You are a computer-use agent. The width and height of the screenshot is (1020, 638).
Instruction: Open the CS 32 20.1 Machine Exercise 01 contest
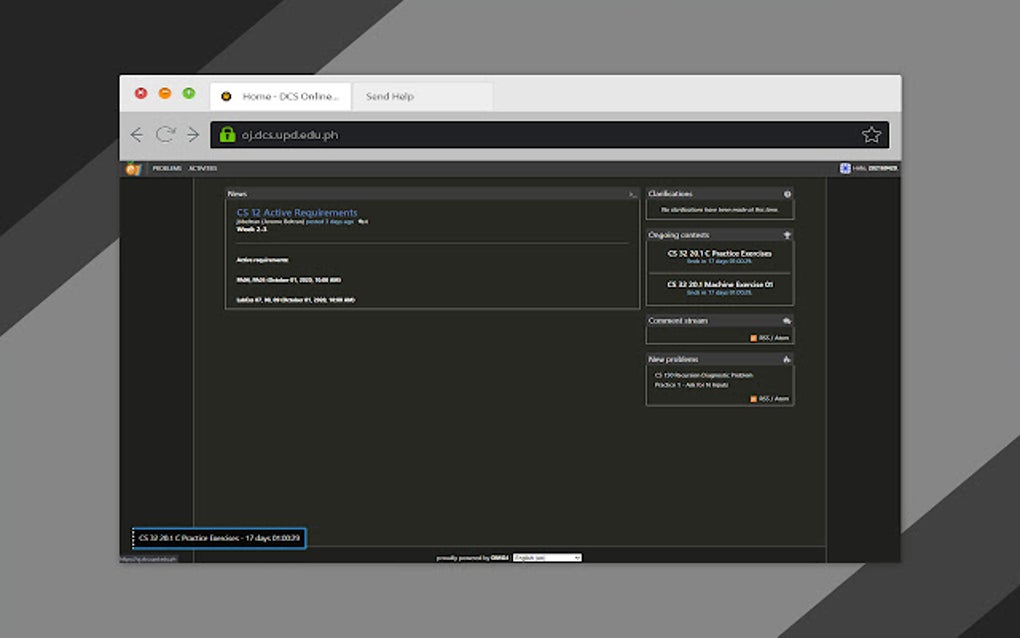pos(720,282)
